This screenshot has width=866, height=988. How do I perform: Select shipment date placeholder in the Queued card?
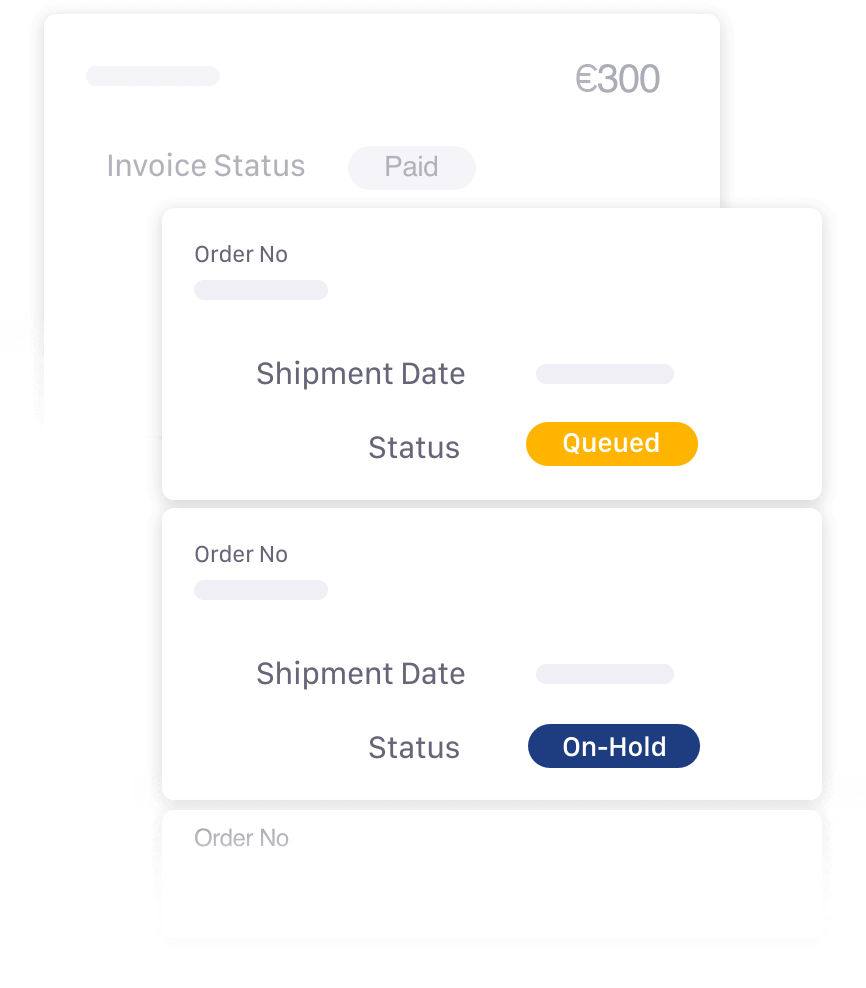pos(605,374)
